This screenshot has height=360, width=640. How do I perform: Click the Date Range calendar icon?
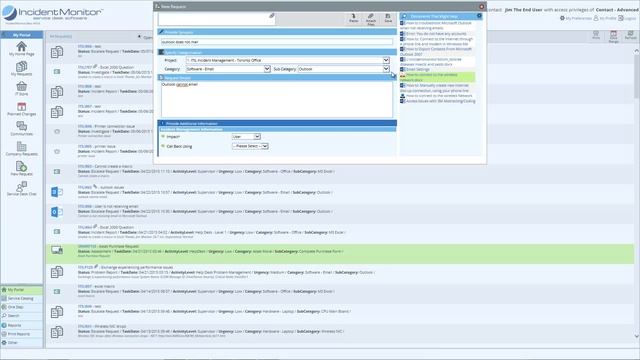coord(613,36)
